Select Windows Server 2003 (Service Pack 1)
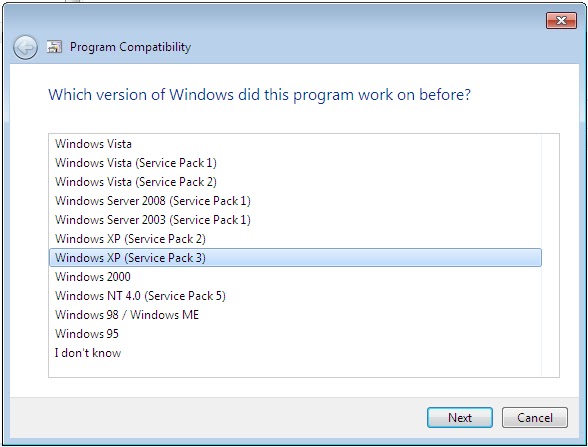This screenshot has width=588, height=447. (295, 220)
